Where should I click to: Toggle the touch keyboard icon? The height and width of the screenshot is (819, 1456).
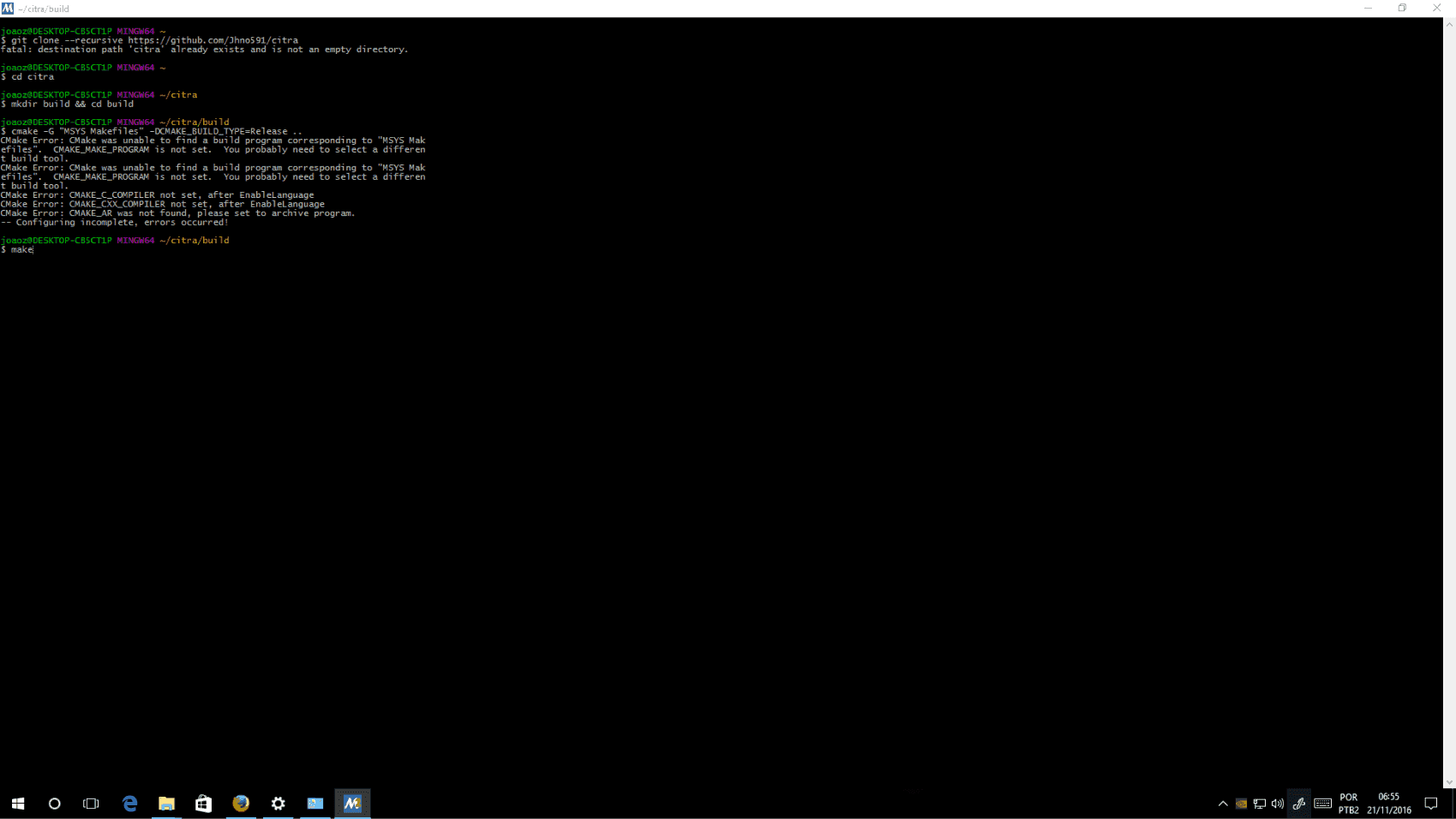1322,804
